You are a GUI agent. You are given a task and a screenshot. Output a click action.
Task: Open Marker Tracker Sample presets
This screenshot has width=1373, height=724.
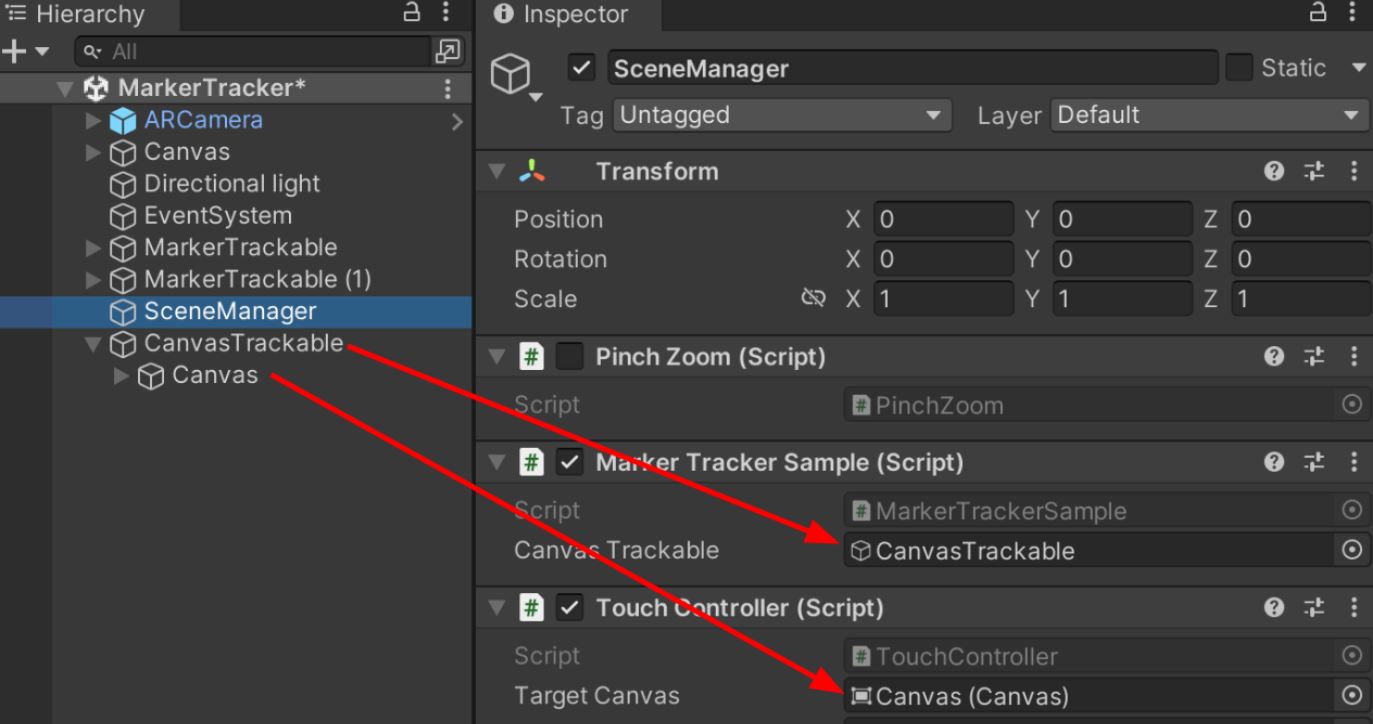point(1316,462)
